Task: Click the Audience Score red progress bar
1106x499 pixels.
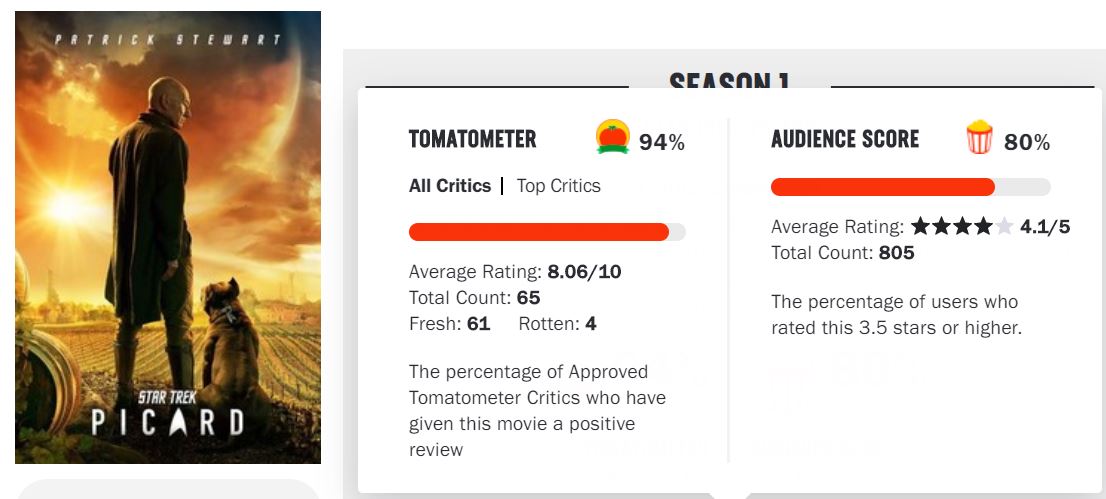Action: point(883,187)
